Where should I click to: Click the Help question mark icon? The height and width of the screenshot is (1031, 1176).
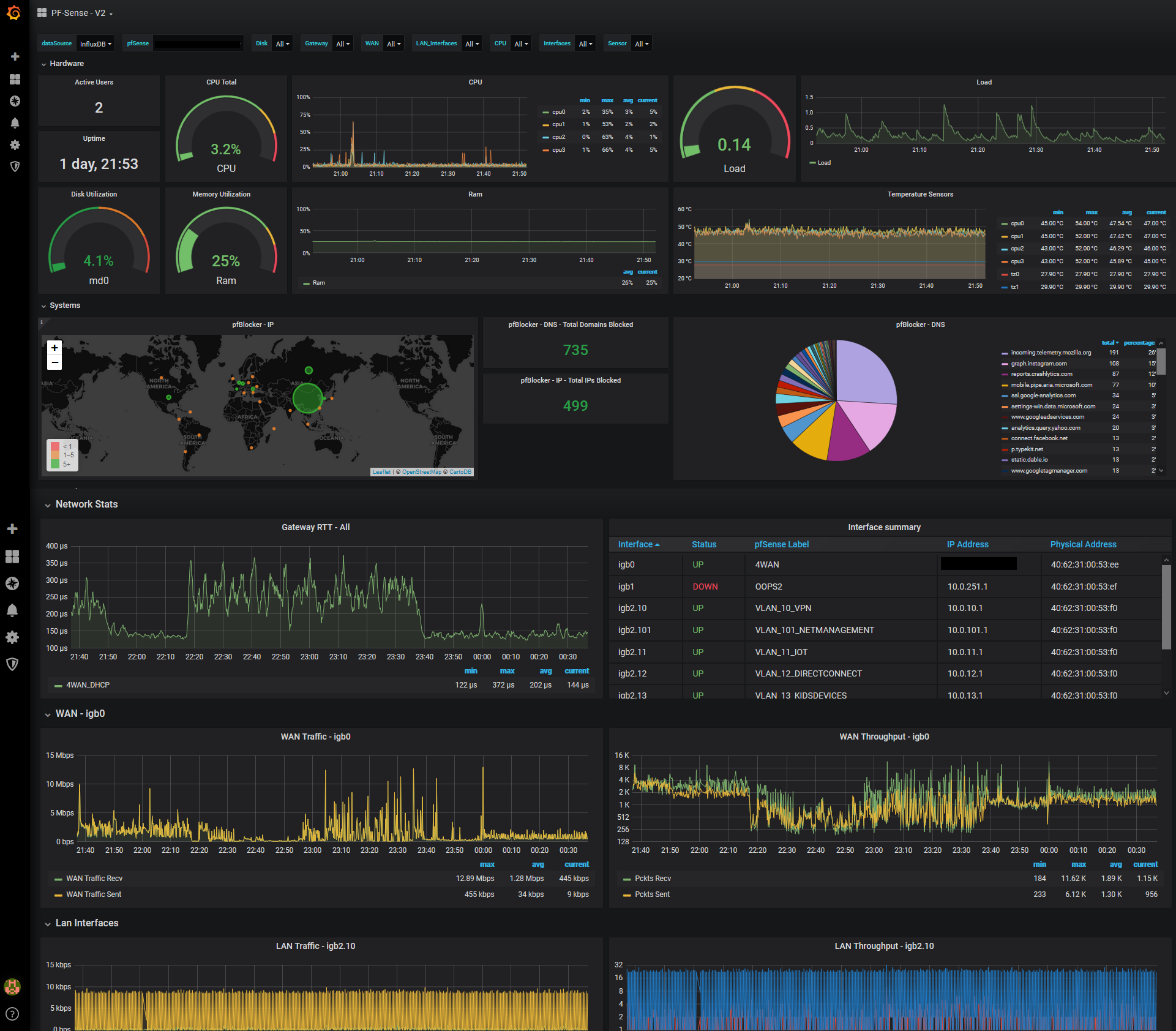(x=12, y=1014)
